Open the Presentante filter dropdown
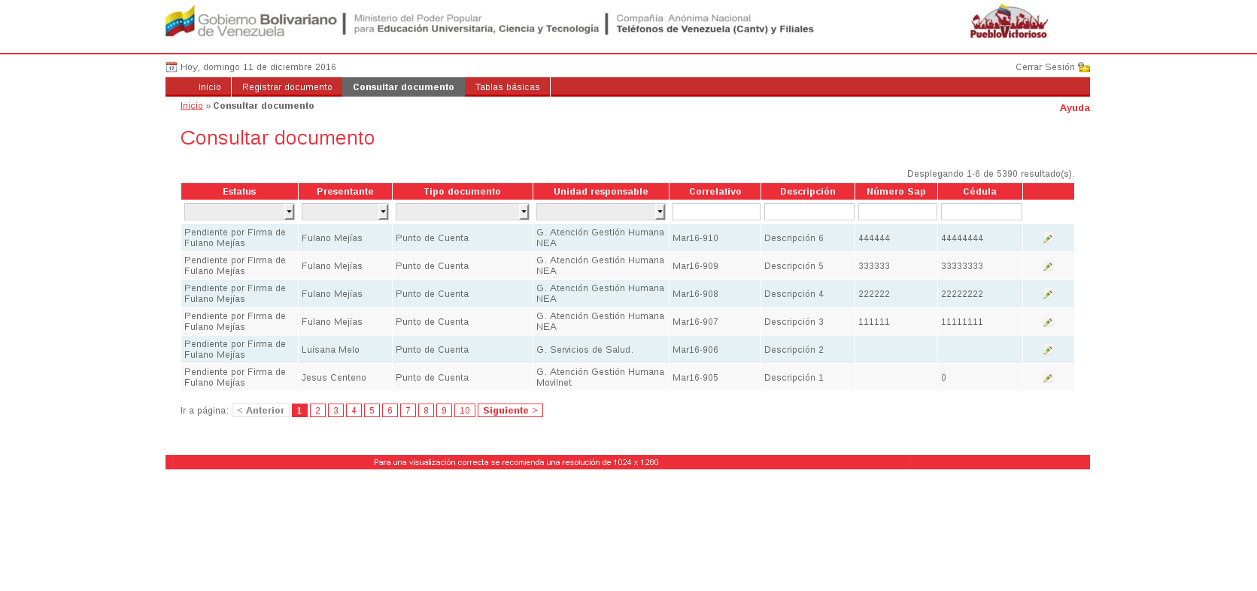This screenshot has width=1257, height=591. click(383, 212)
